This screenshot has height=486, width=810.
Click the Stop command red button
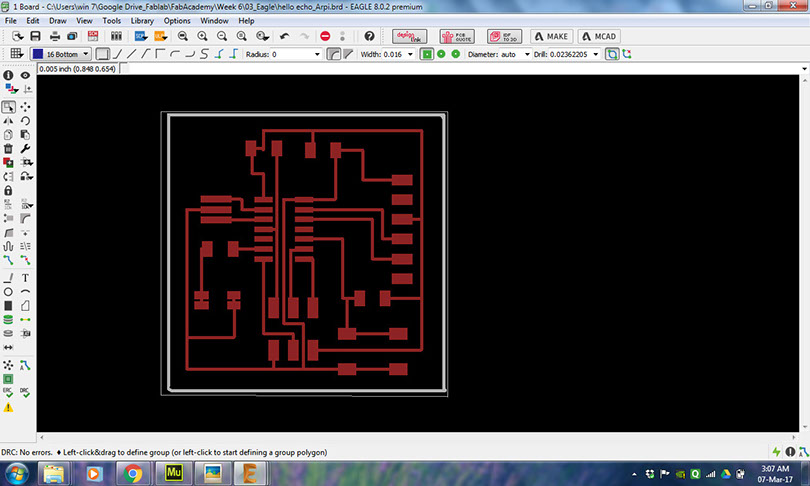click(x=325, y=36)
